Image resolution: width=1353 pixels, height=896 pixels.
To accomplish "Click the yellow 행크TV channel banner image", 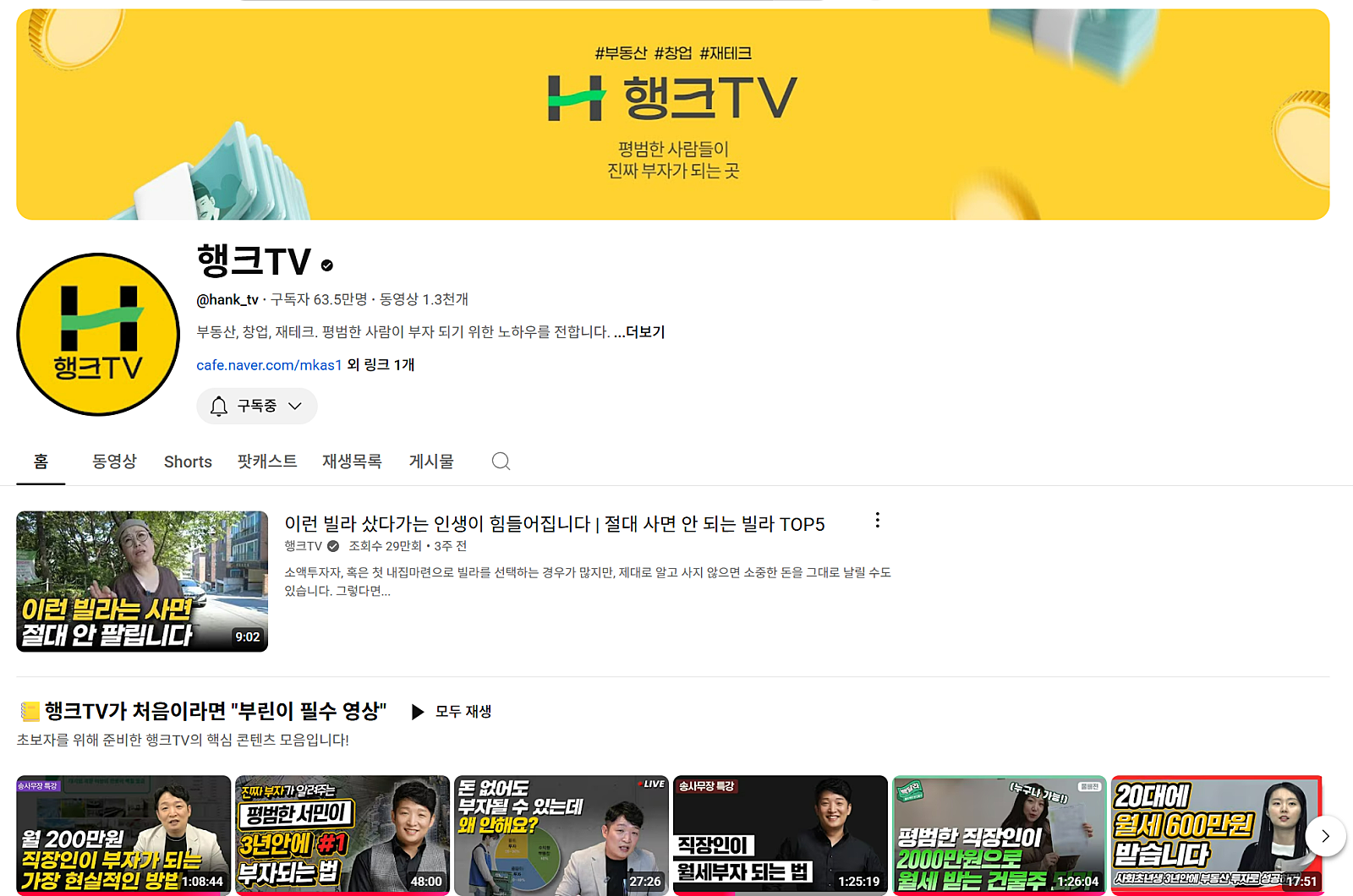I will [x=673, y=114].
